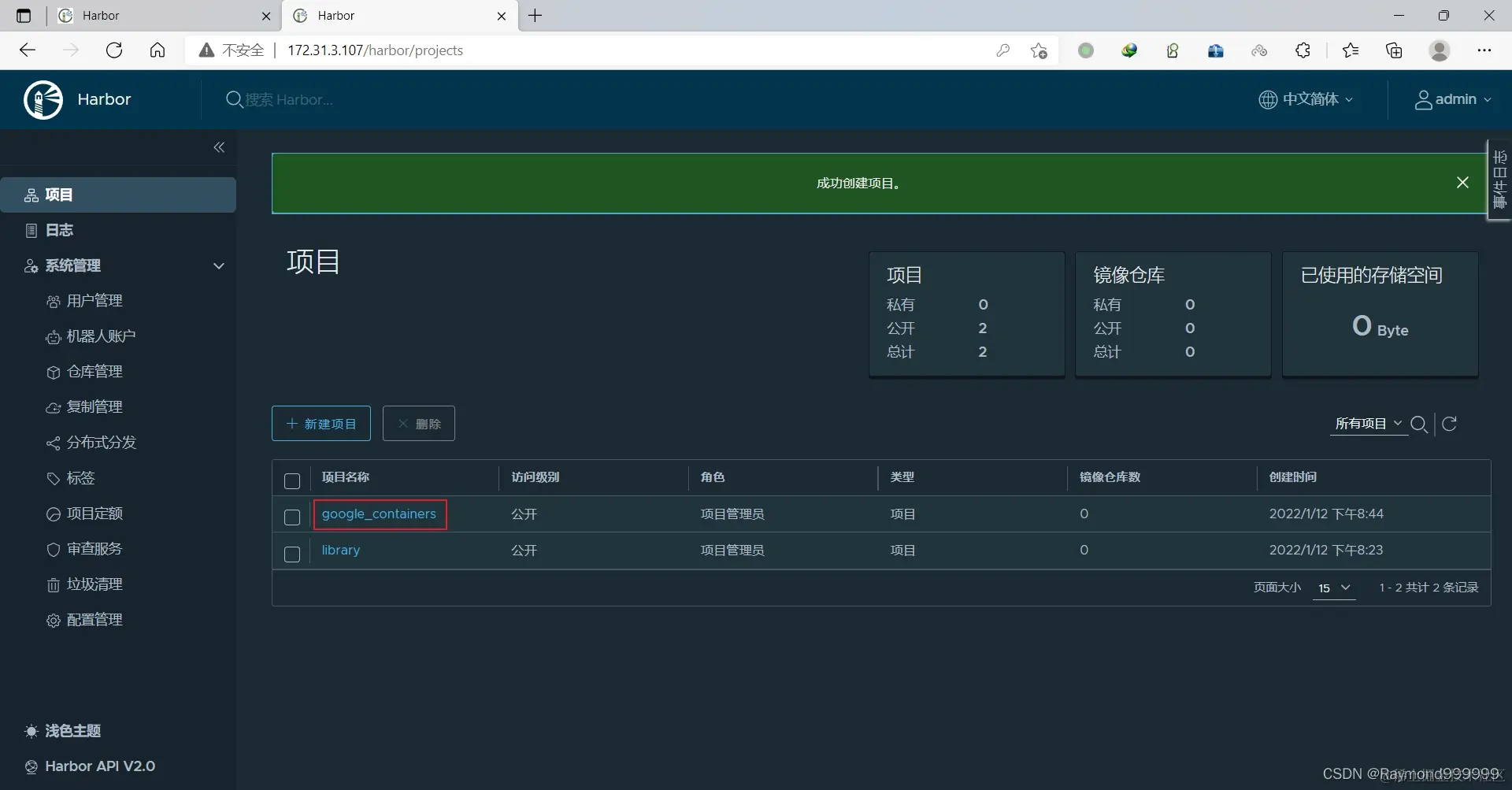Open the page size 15 dropdown

coord(1334,588)
